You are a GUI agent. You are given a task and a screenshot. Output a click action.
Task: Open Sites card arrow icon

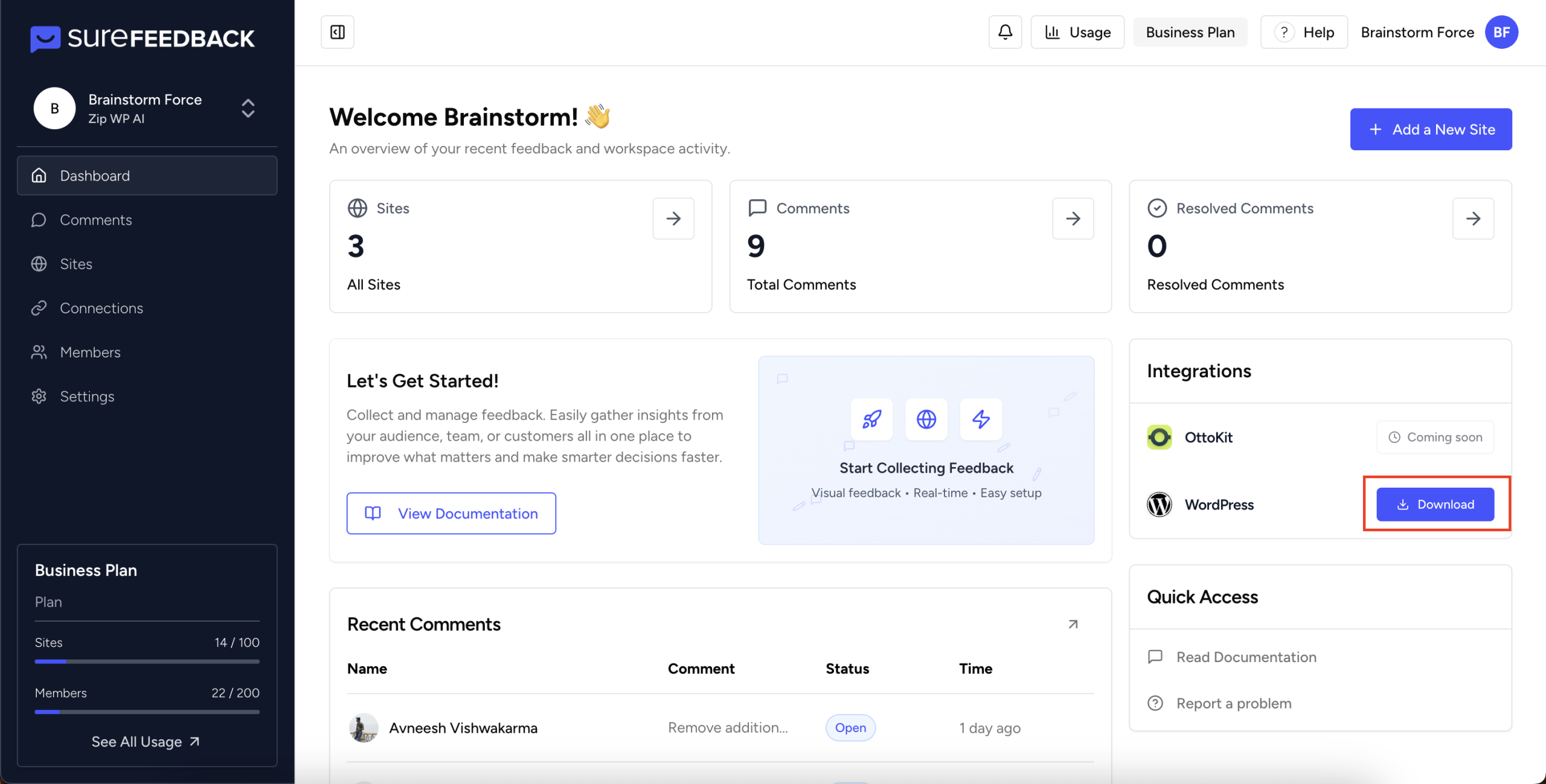[x=673, y=218]
